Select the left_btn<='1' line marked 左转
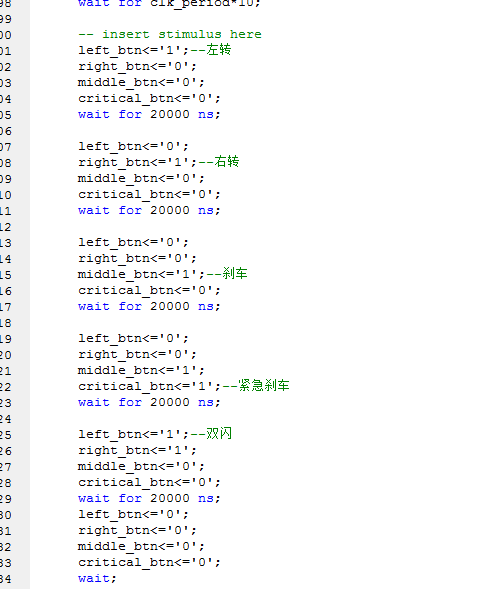The width and height of the screenshot is (499, 589). [x=154, y=50]
